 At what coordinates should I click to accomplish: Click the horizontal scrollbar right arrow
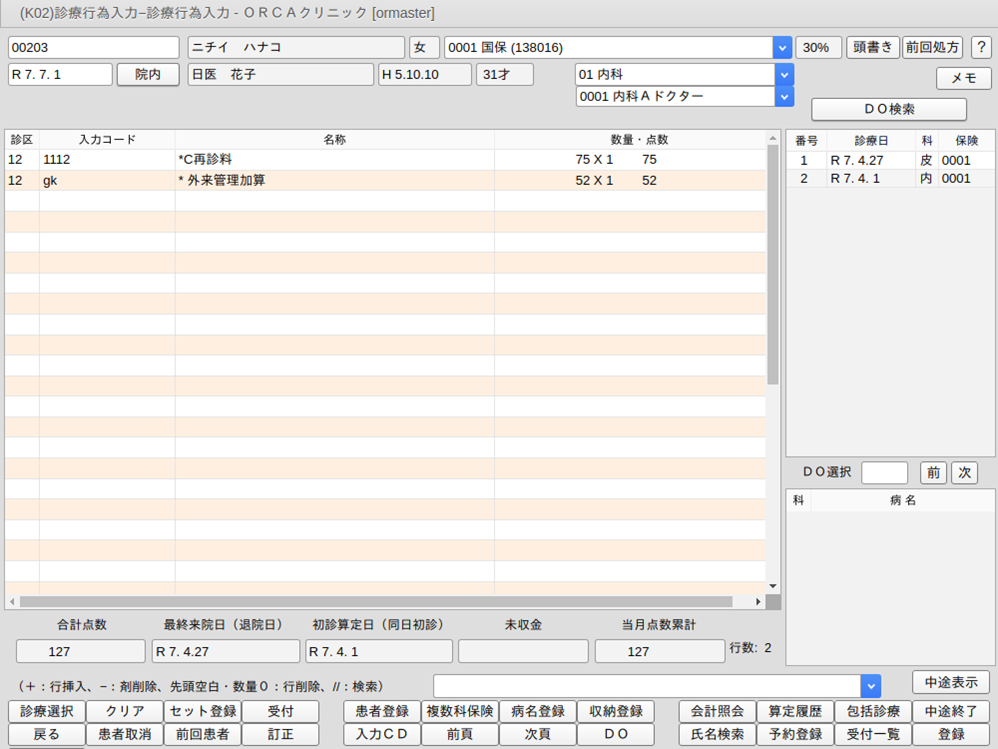[x=758, y=602]
